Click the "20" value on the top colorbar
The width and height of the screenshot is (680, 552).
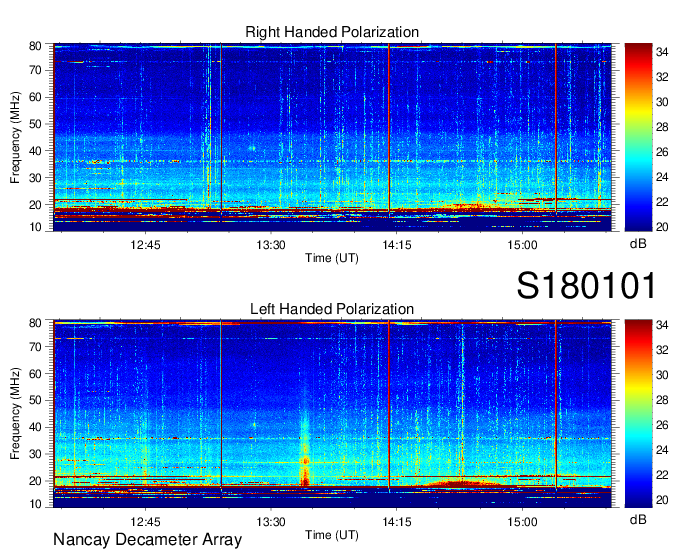tap(662, 227)
